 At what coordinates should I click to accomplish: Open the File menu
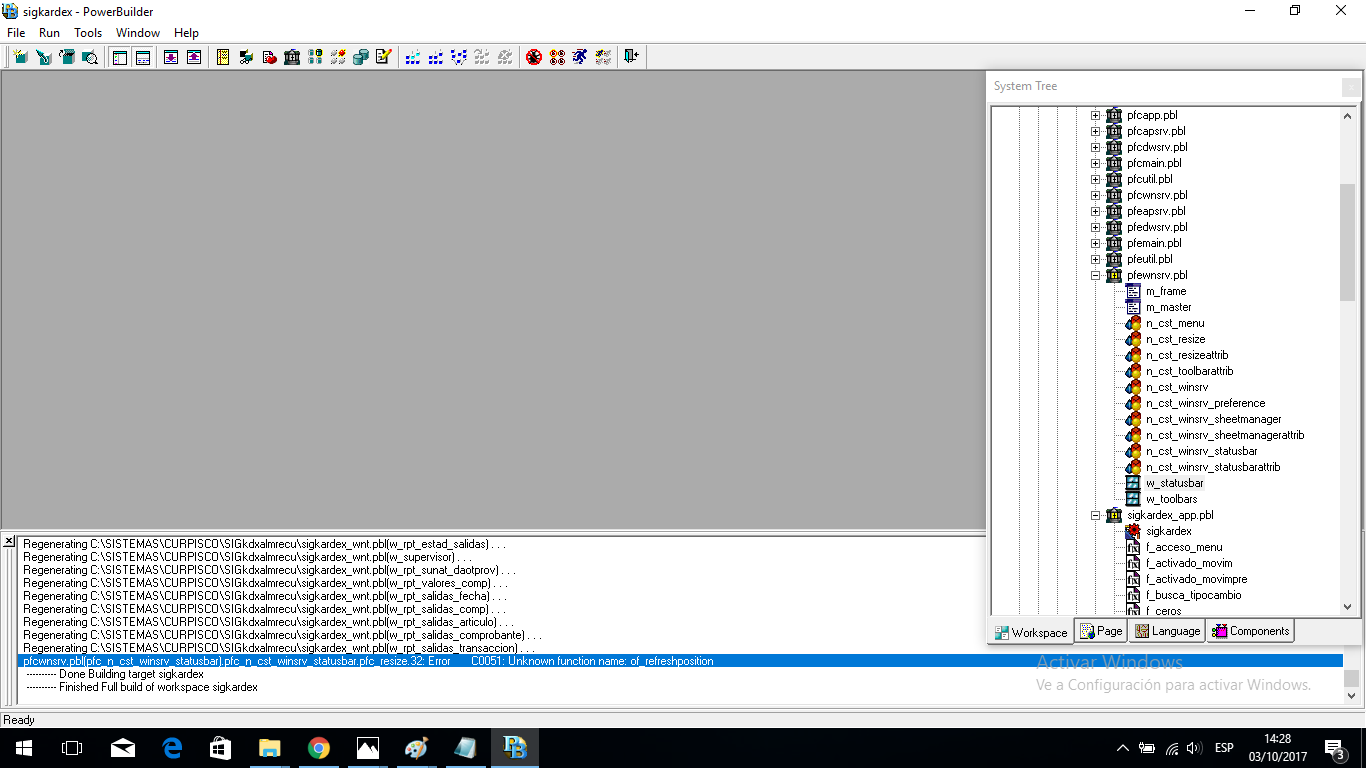tap(16, 33)
